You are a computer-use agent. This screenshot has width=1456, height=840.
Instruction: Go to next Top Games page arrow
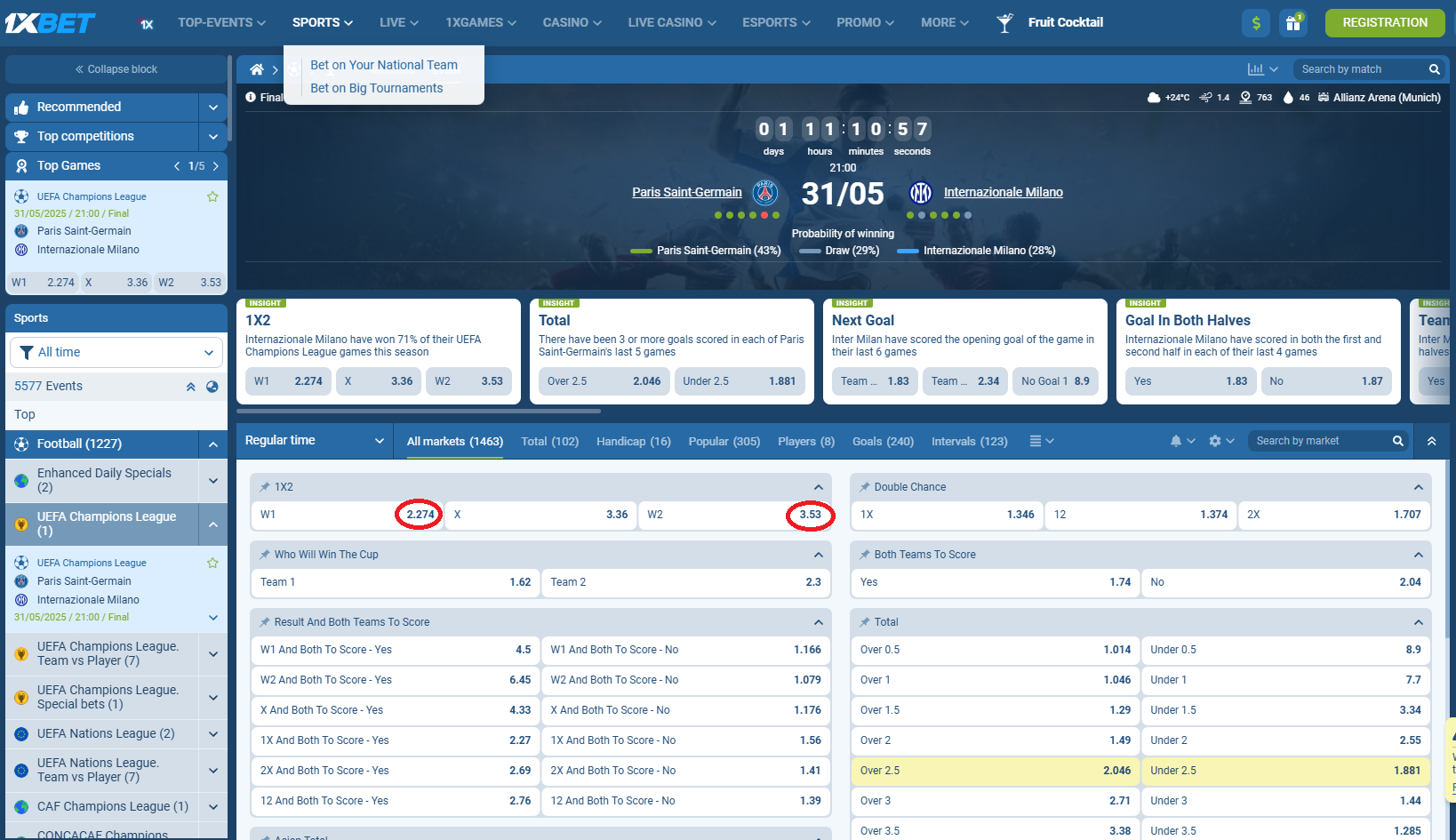(x=216, y=166)
